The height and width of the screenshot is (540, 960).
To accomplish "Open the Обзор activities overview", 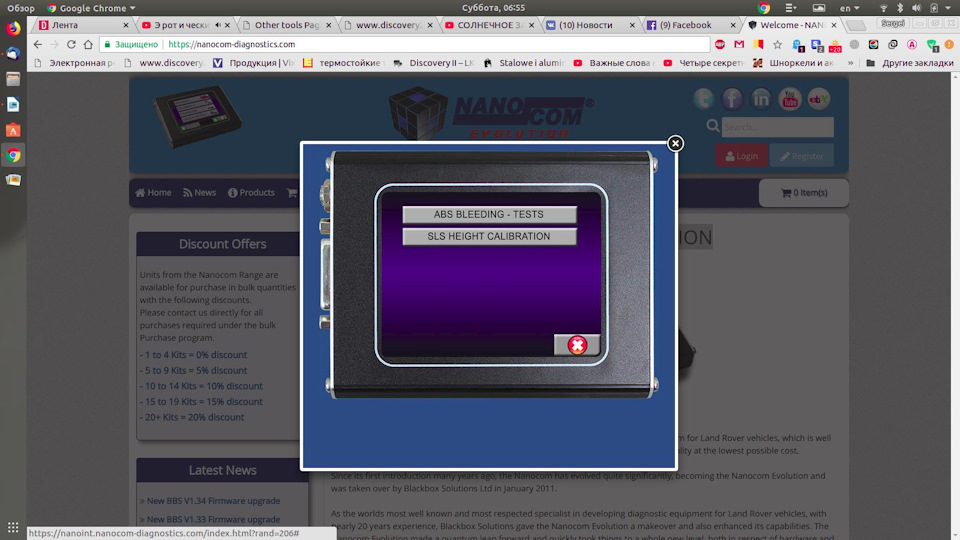I will tap(21, 8).
